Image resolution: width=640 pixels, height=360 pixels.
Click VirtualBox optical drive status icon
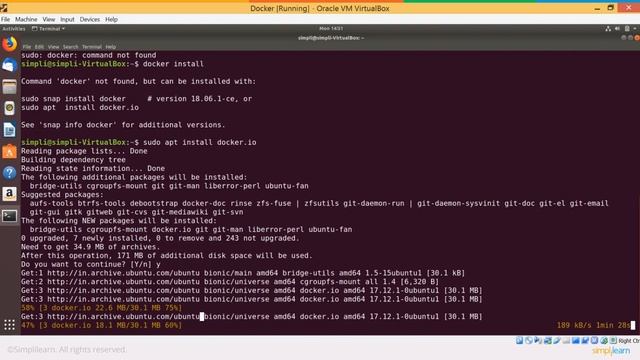(x=529, y=340)
